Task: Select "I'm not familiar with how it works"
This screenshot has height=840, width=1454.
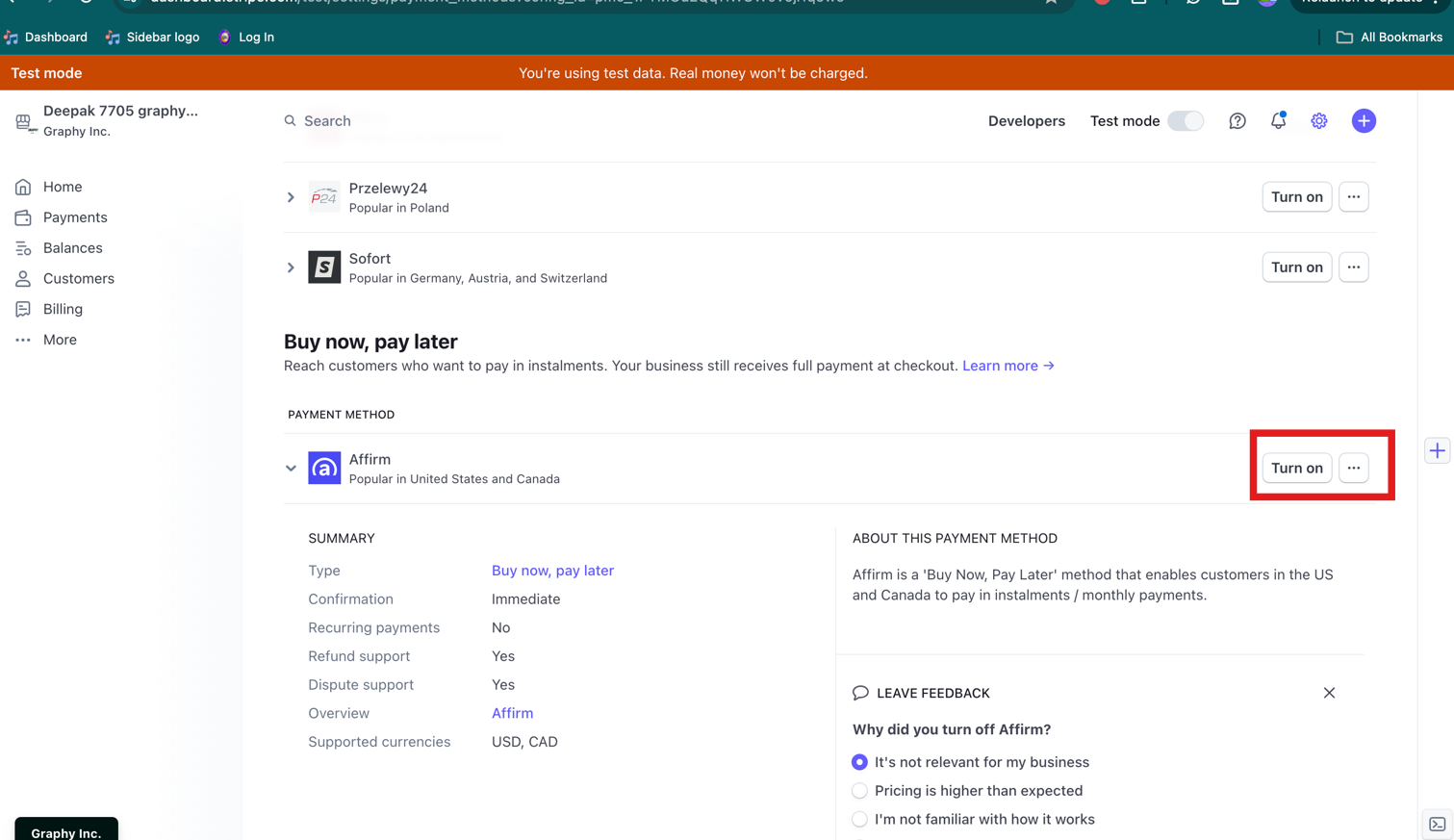Action: (x=859, y=820)
